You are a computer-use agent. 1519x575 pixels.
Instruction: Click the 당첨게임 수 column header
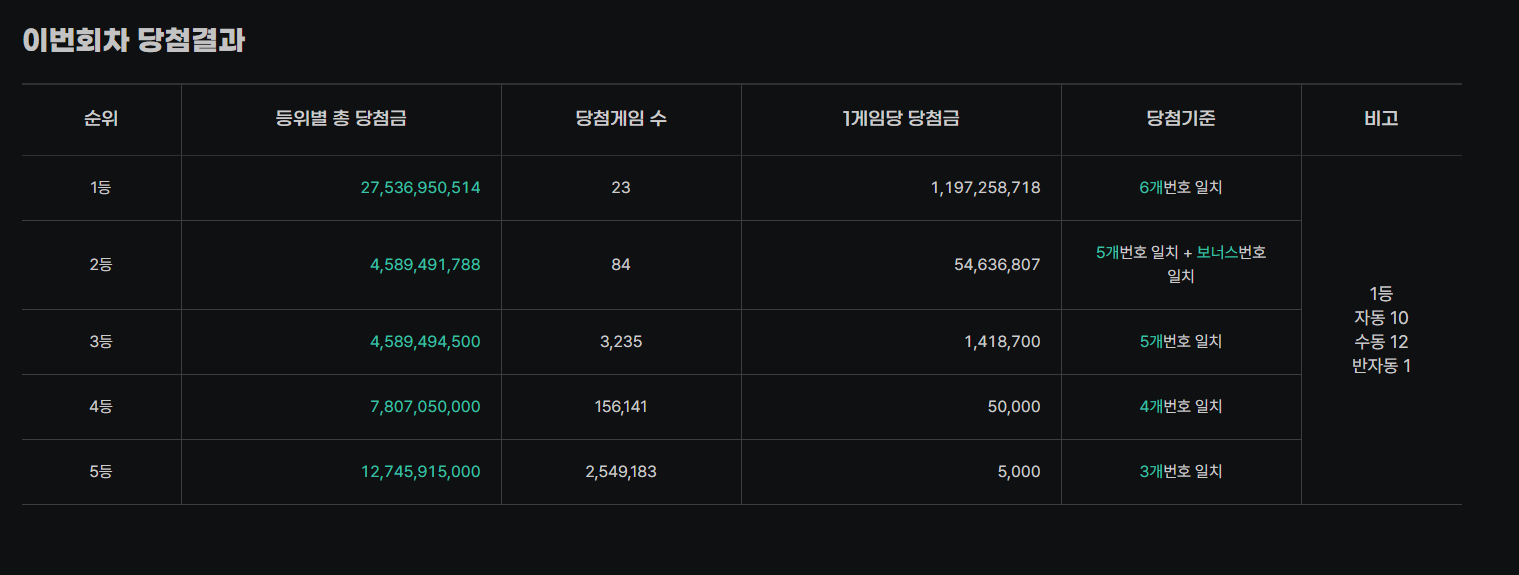pos(621,119)
